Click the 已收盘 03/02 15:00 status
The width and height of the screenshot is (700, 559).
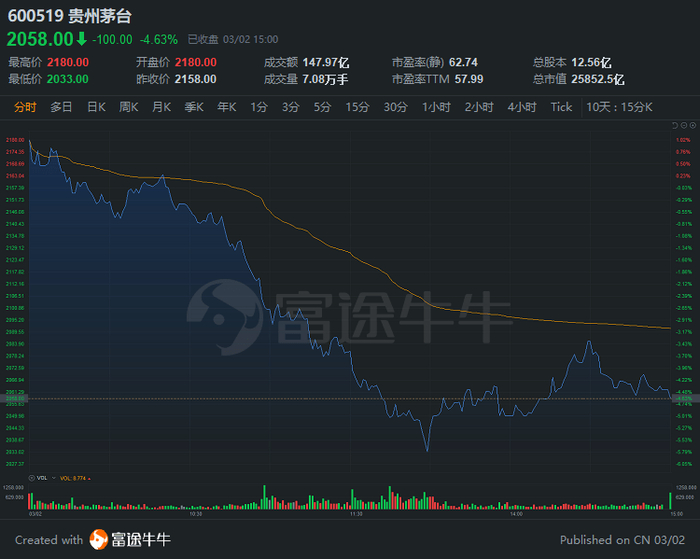(x=233, y=40)
